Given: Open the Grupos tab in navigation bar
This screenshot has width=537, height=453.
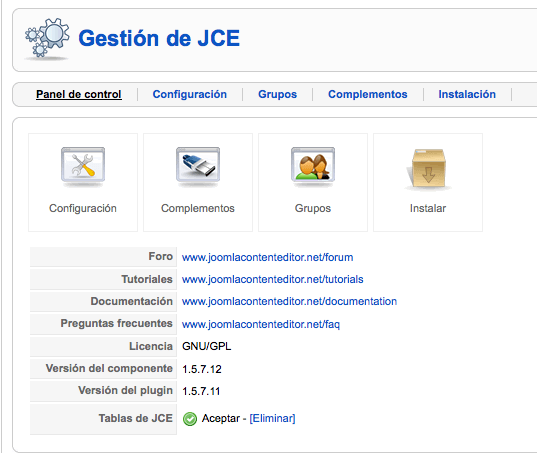Looking at the screenshot, I should [277, 94].
